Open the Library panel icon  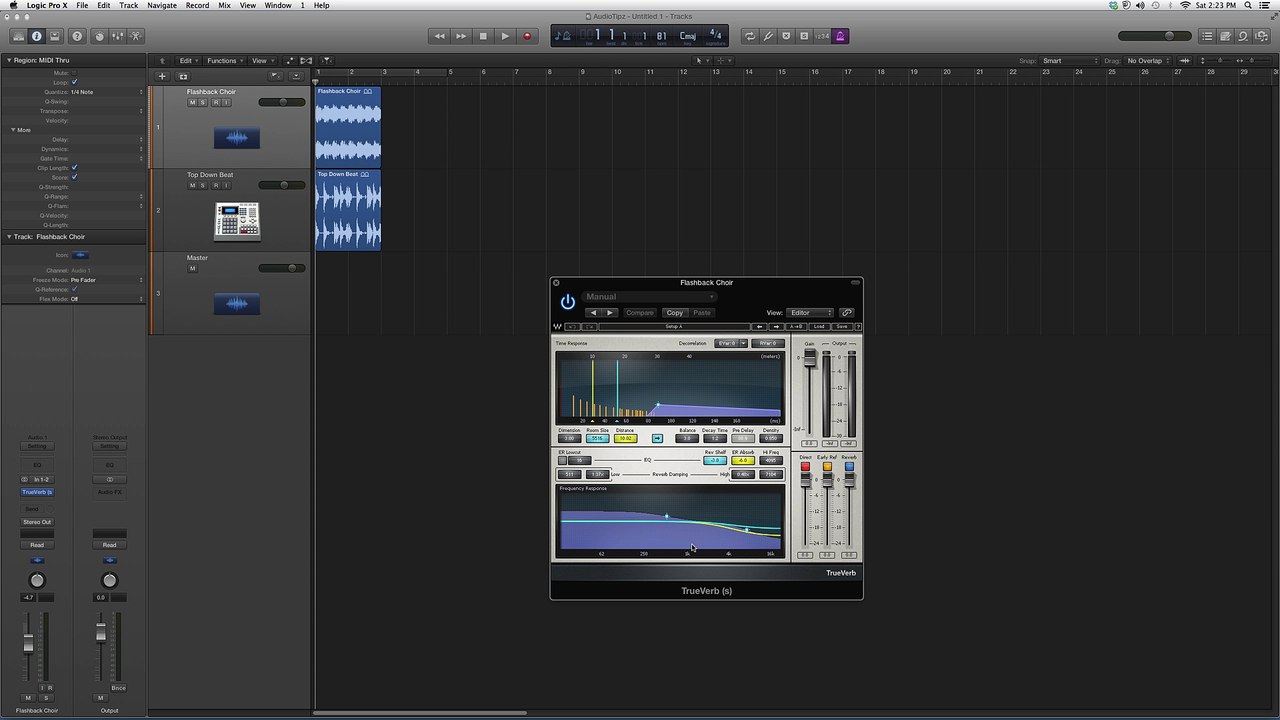pos(18,36)
